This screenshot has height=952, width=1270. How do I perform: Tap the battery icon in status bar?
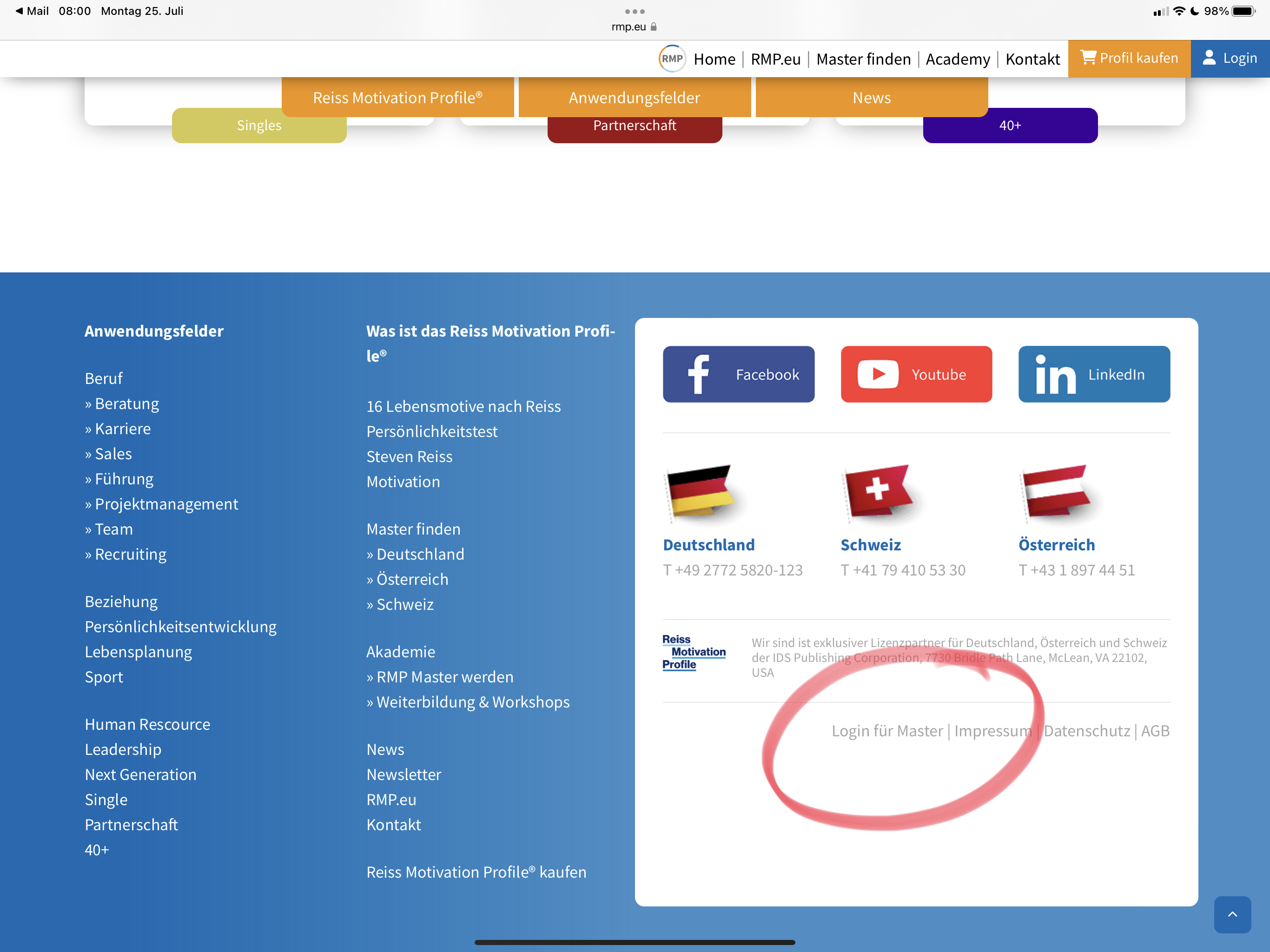[1244, 11]
